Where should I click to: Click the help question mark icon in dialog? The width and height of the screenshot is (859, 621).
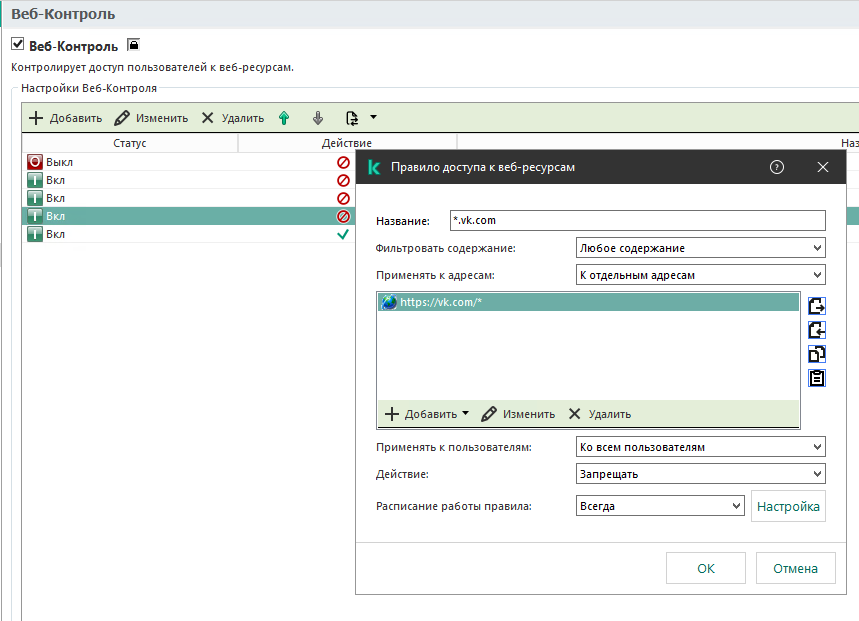click(x=776, y=167)
